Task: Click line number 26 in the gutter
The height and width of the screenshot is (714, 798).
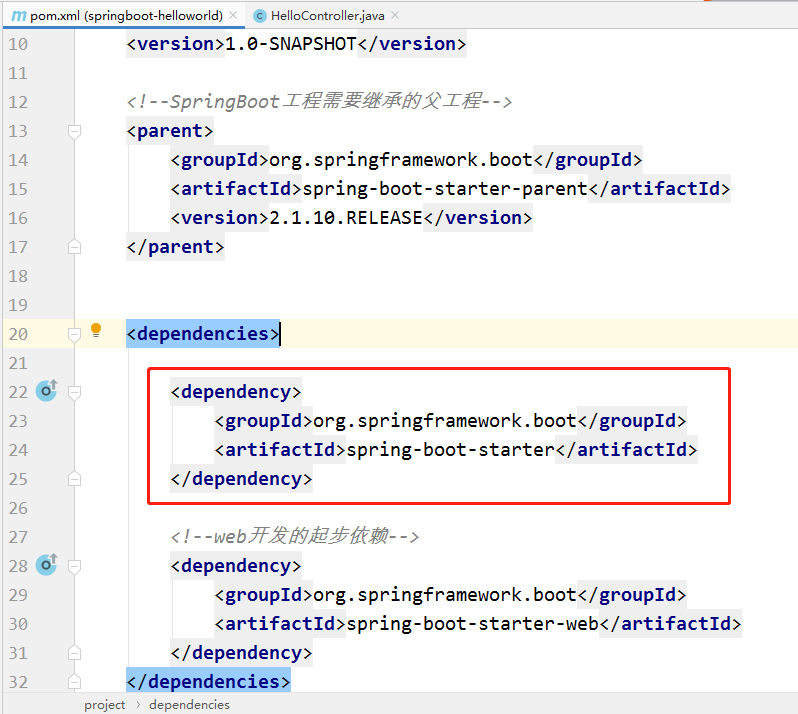Action: tap(18, 508)
